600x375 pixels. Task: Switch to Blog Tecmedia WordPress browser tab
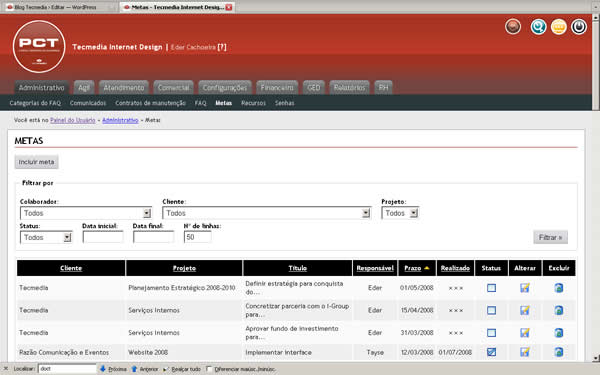[x=59, y=7]
